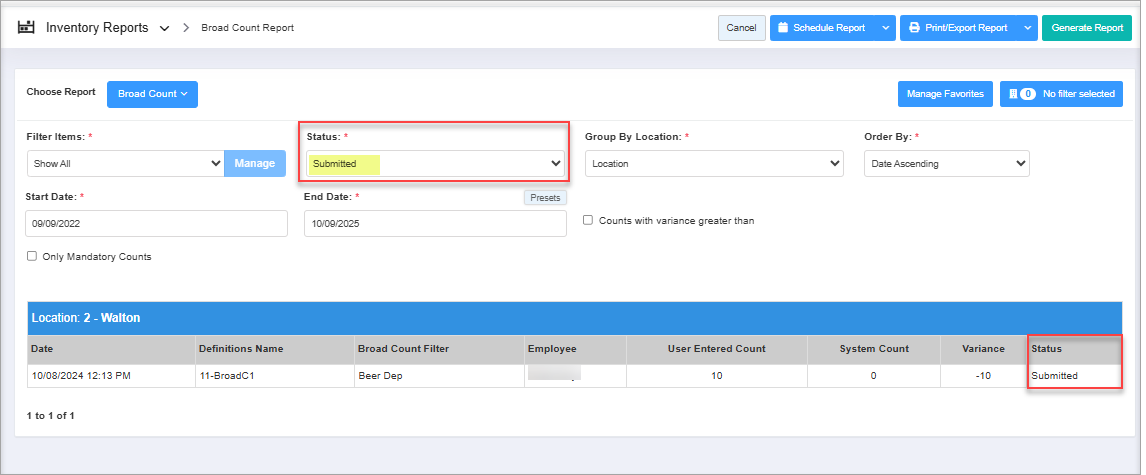
Task: Click the Cancel button
Action: coord(741,28)
